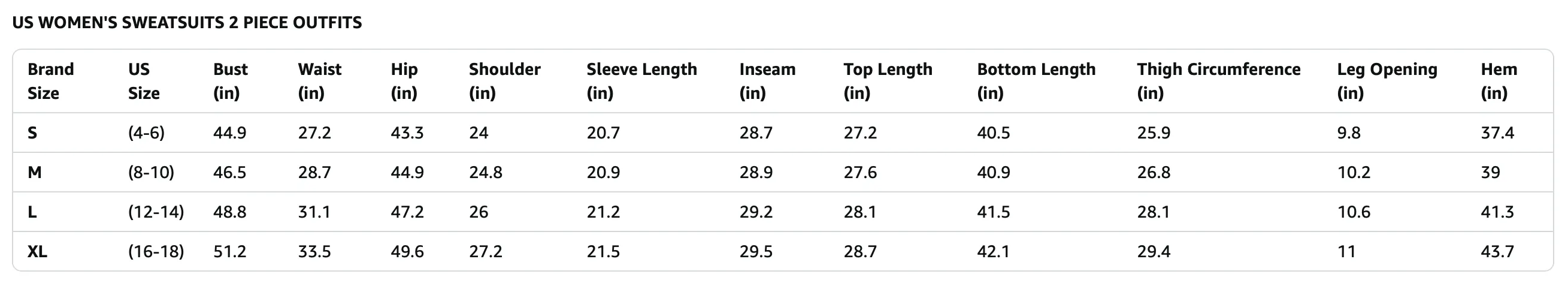Click the (12-14) US size cell

[x=156, y=212]
